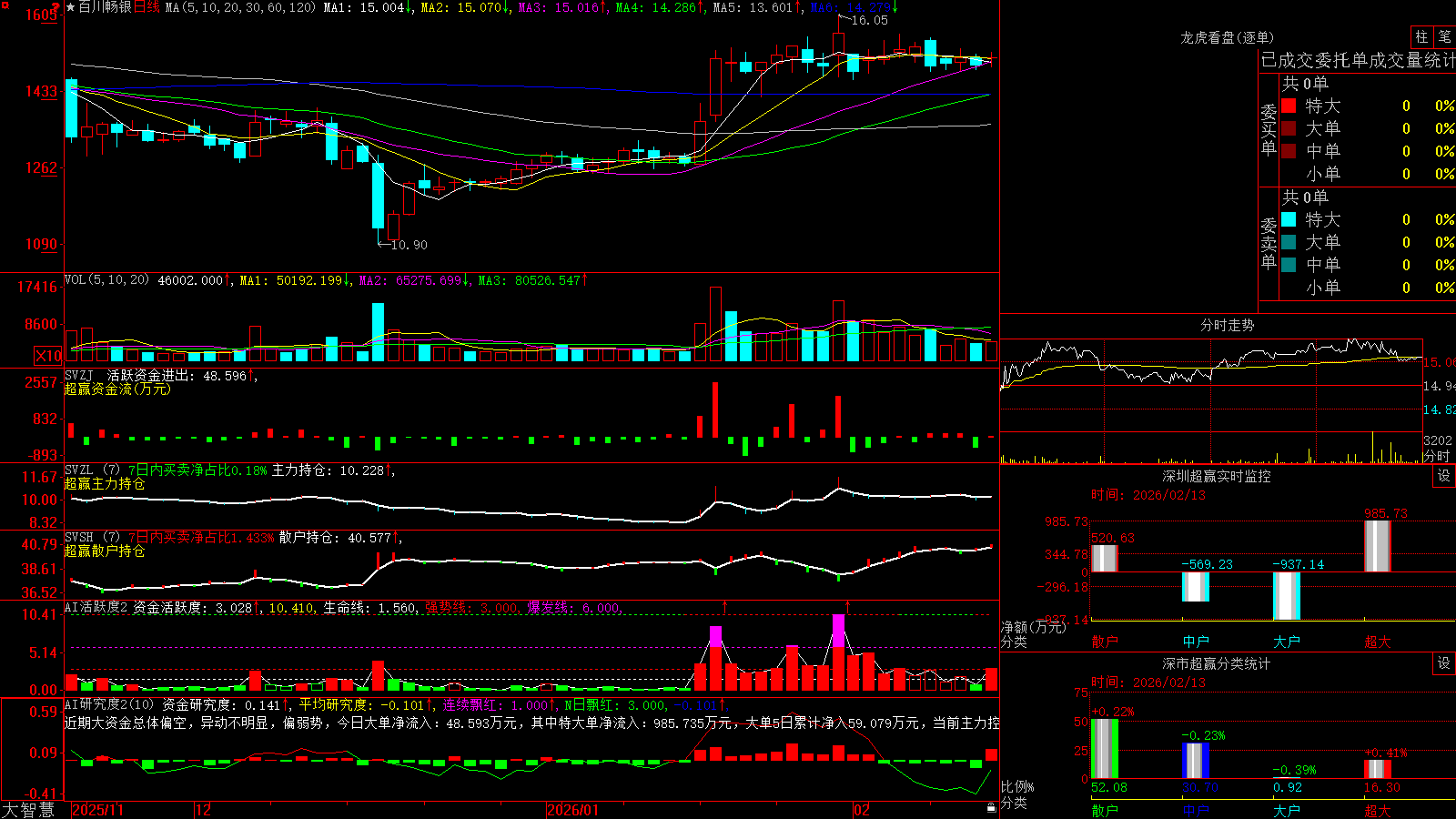
Task: Click the 小单 row under 委买单
Action: 1368,174
